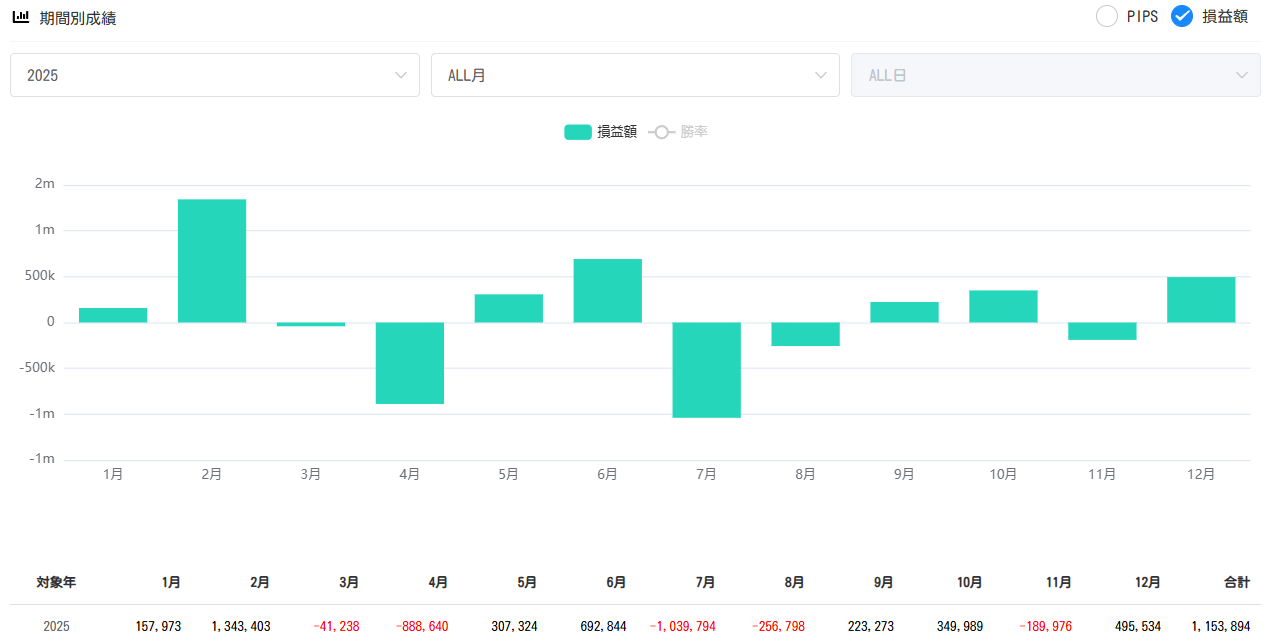
Task: Click the 157,973 January value
Action: click(x=158, y=627)
